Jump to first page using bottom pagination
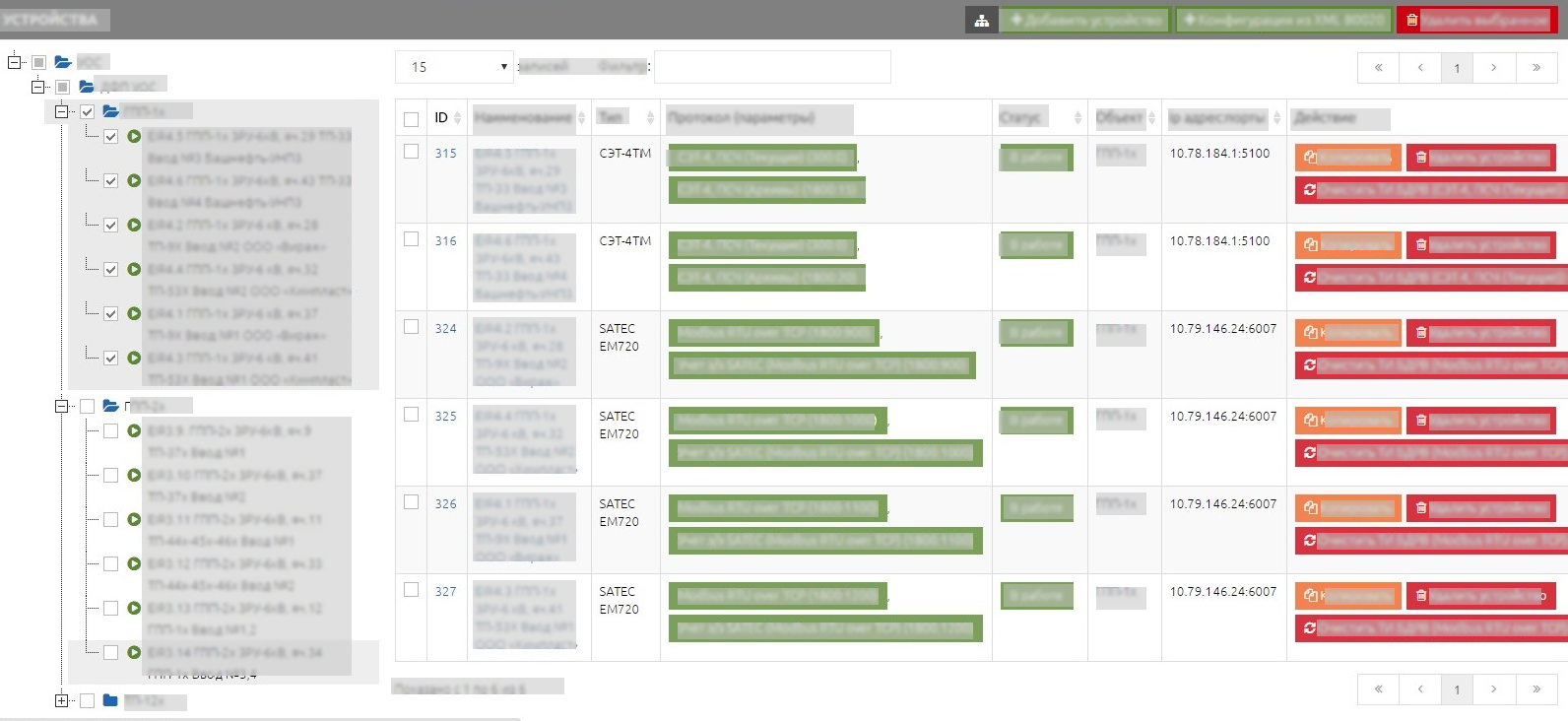 (1378, 689)
